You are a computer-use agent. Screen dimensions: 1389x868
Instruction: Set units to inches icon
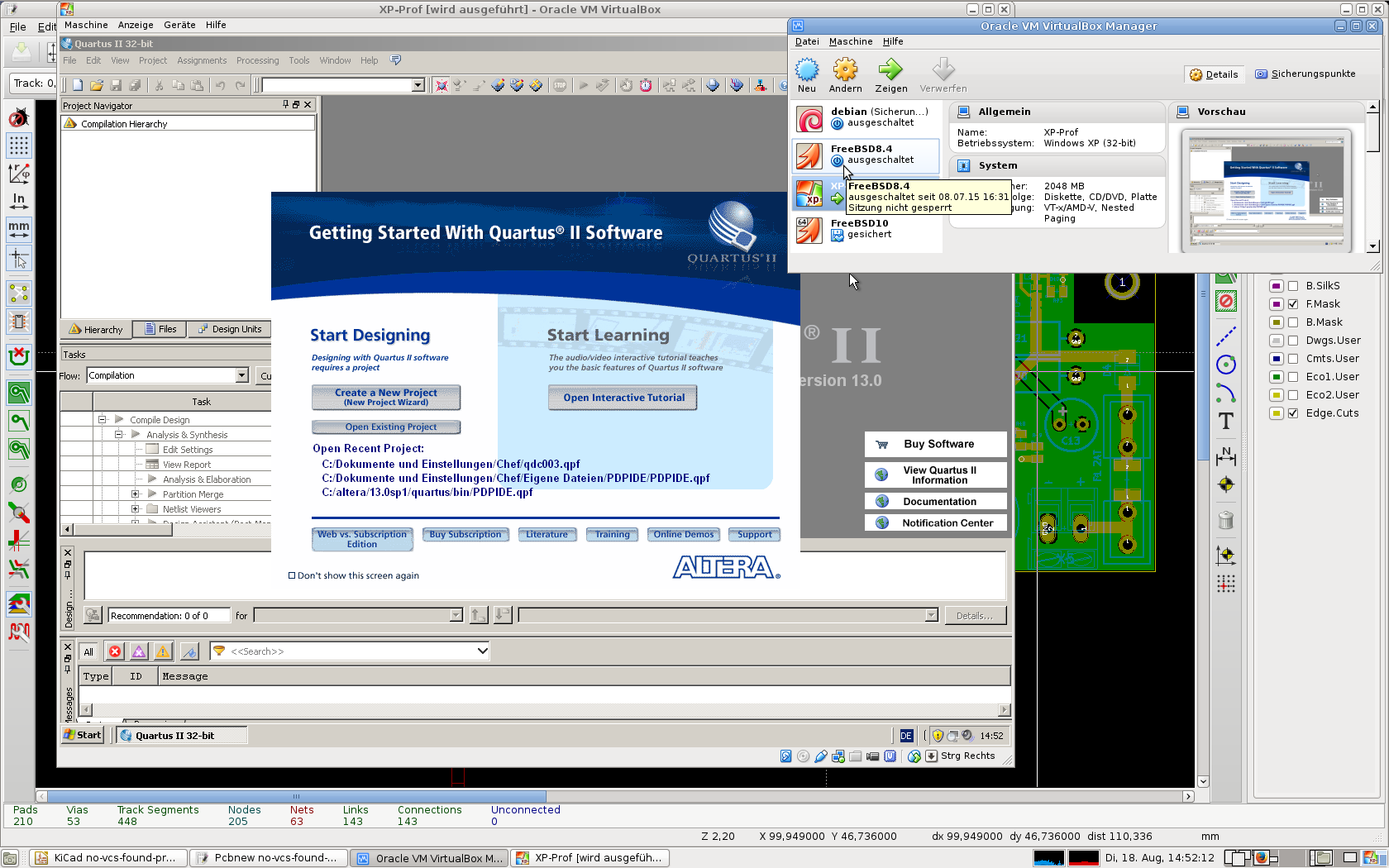(x=18, y=202)
